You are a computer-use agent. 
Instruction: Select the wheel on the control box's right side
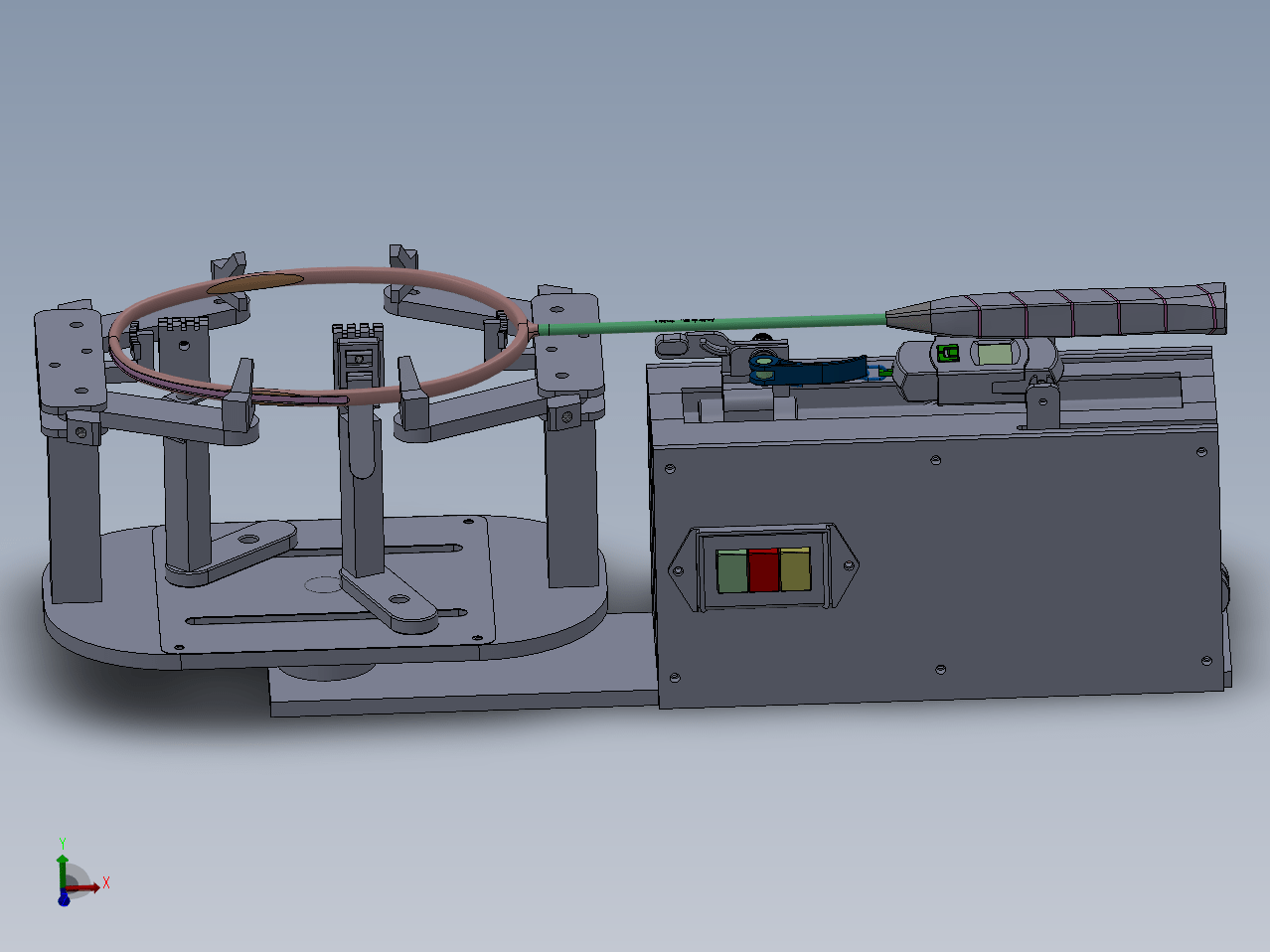tap(1227, 588)
